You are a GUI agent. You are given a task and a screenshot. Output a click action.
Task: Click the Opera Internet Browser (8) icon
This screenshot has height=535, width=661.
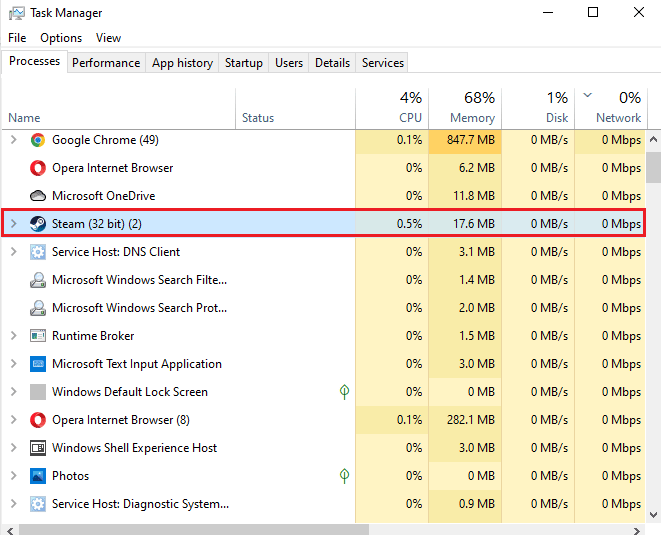point(38,420)
